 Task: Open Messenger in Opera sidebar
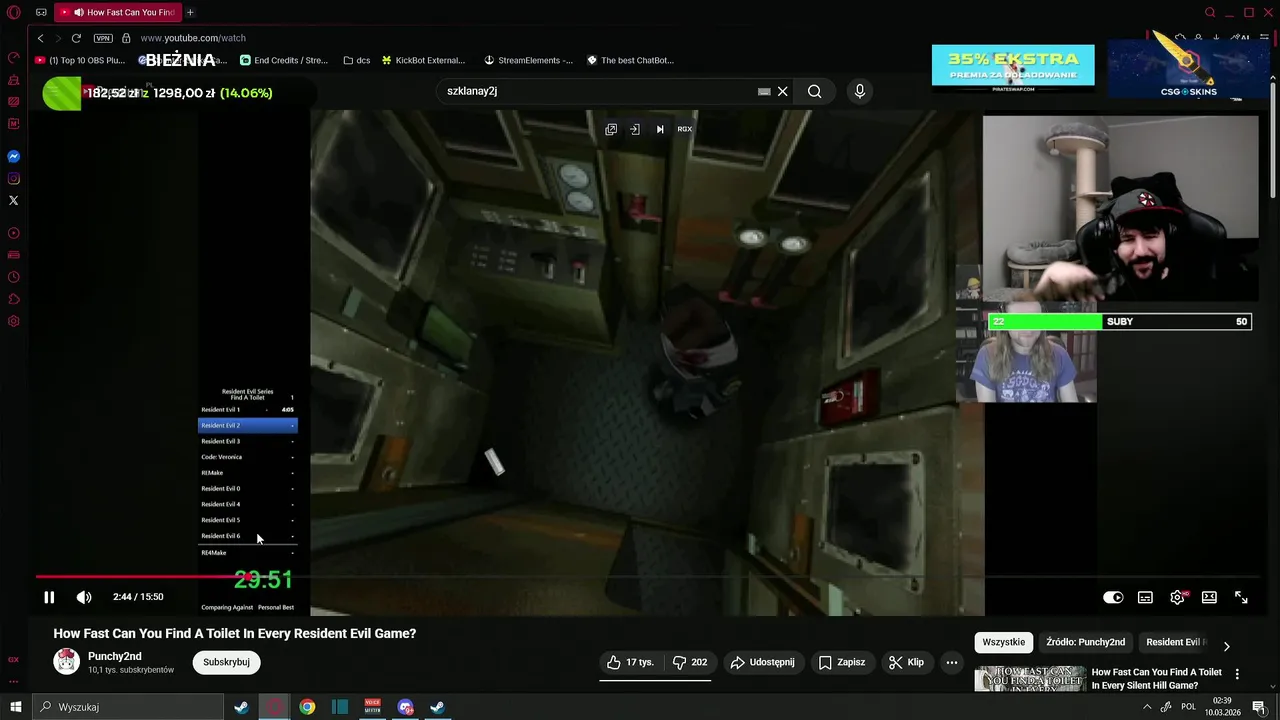(14, 157)
